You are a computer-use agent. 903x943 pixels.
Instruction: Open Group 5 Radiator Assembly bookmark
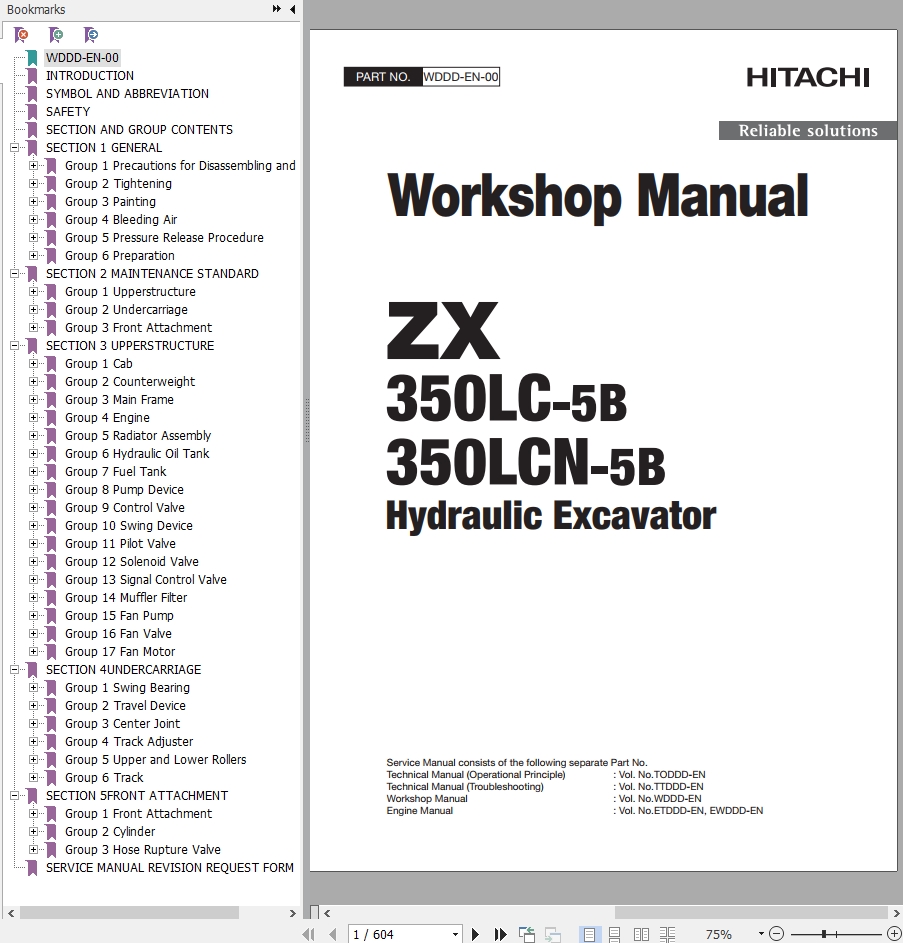(x=138, y=435)
